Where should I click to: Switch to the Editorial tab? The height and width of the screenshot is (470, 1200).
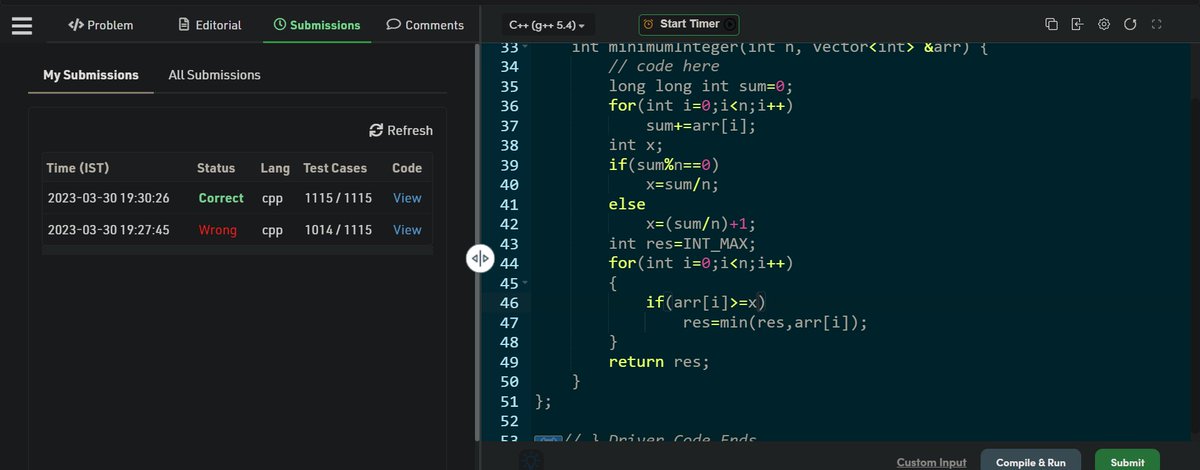click(209, 25)
